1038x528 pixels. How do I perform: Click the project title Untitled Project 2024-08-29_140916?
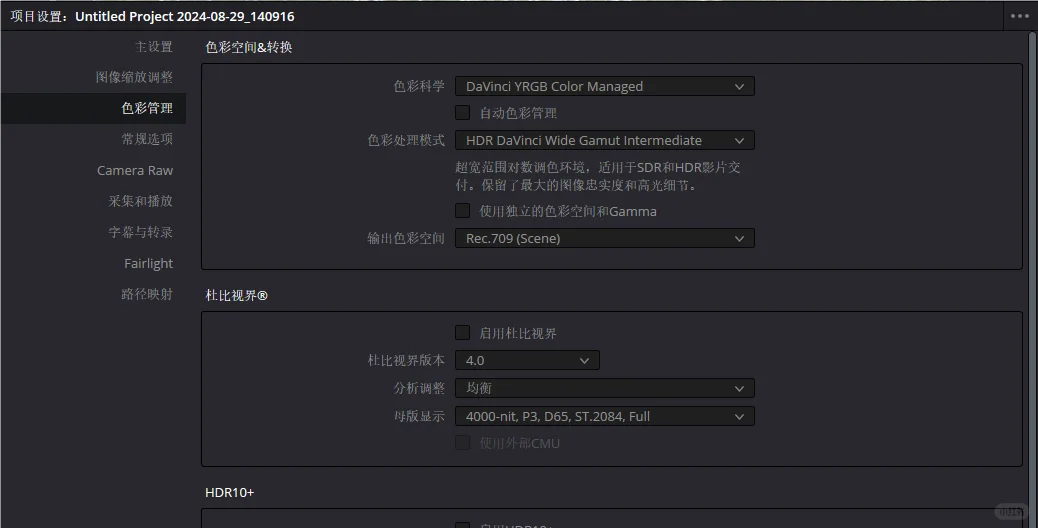point(185,17)
